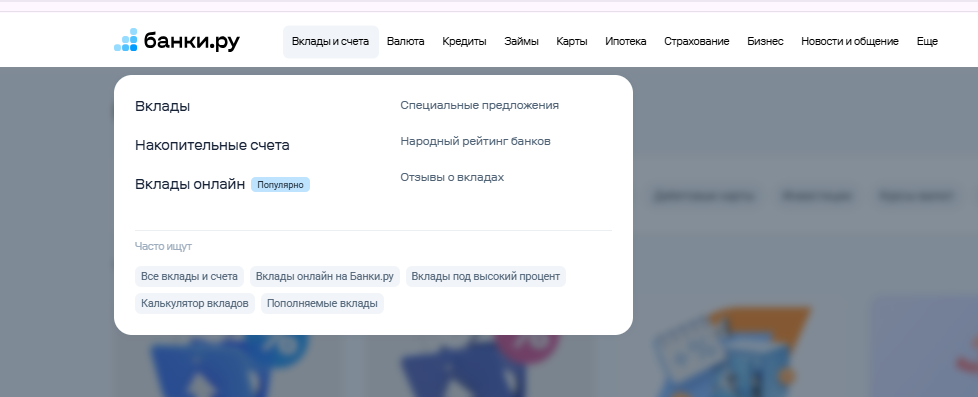Select the Калькулятор вкладов chip

tap(195, 303)
